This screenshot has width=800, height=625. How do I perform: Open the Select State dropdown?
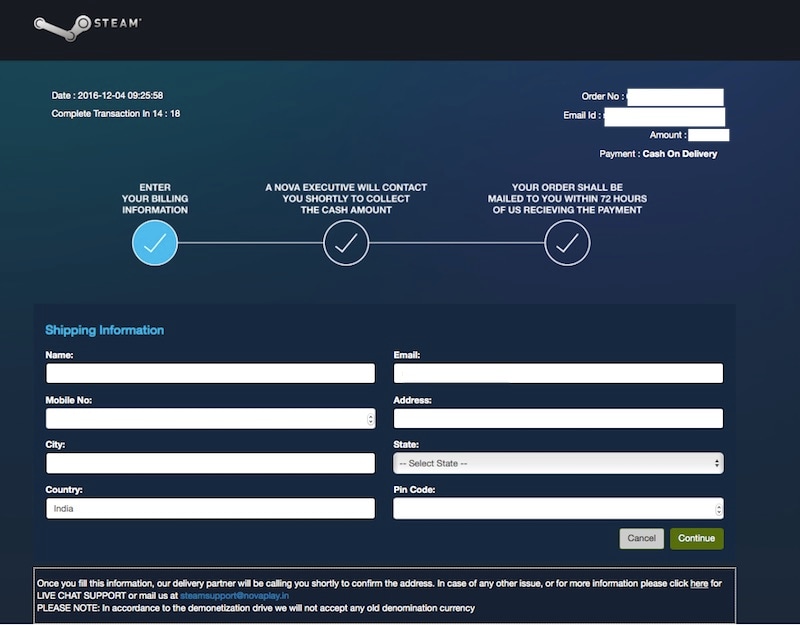pyautogui.click(x=558, y=463)
